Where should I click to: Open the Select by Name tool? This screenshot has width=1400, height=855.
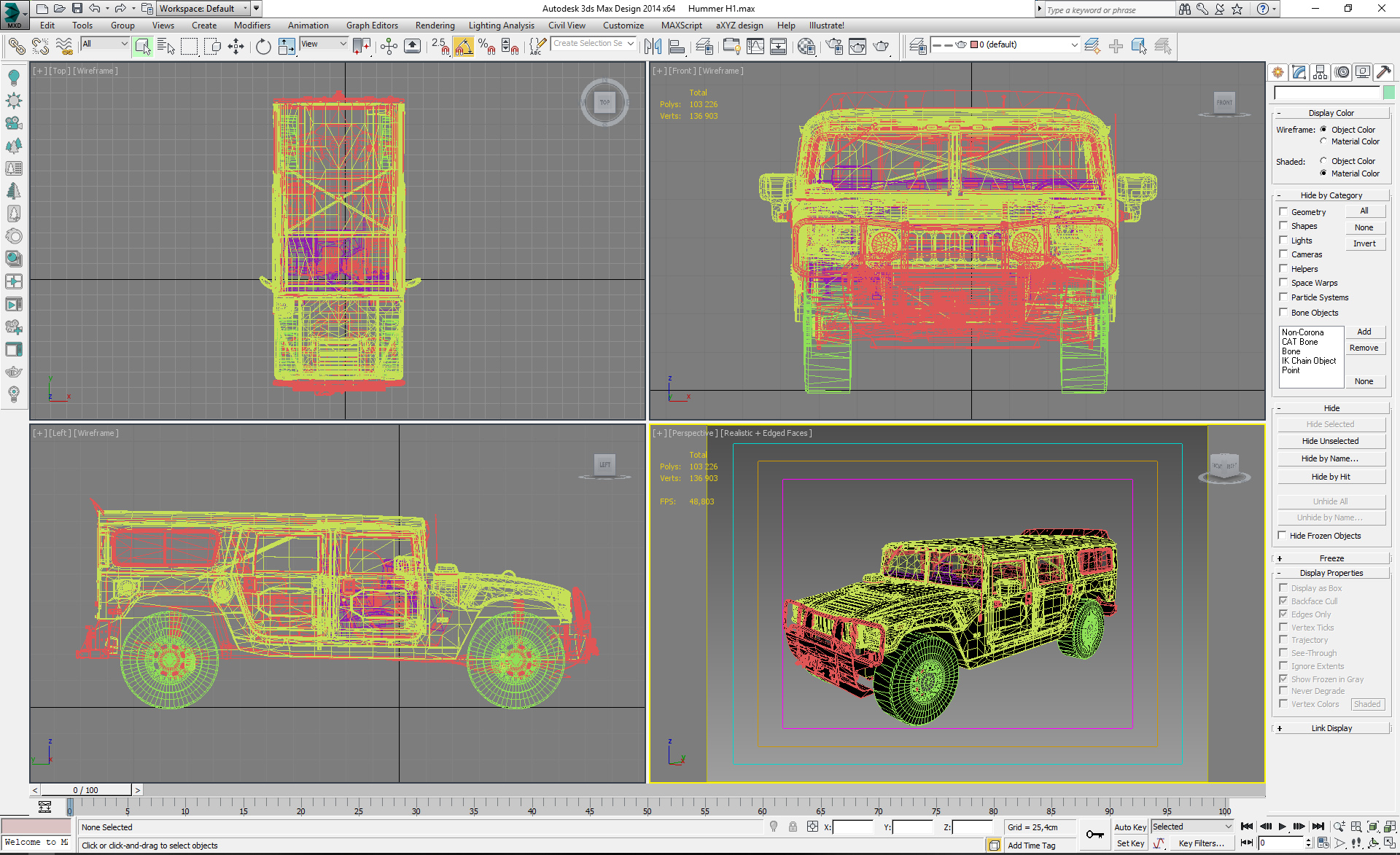click(x=166, y=47)
